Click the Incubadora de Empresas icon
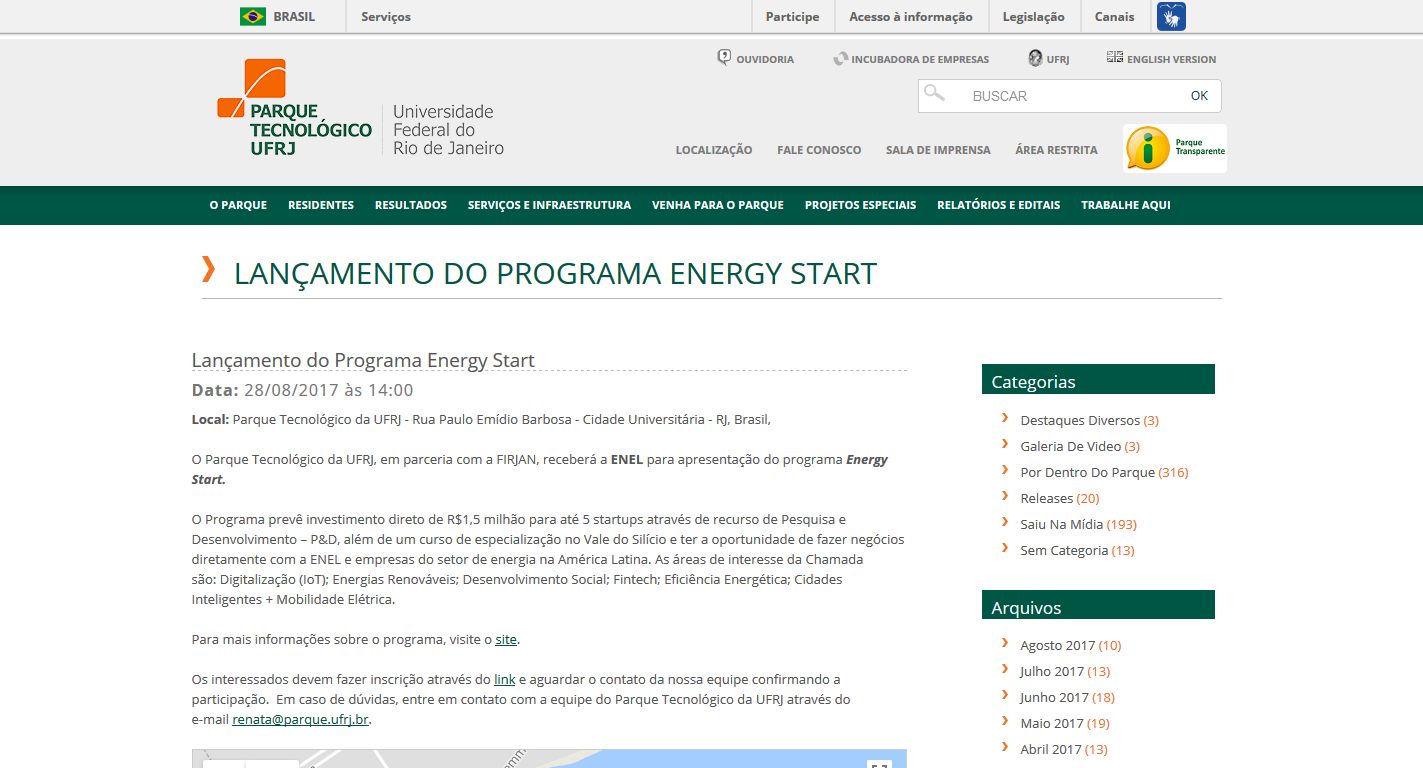1423x768 pixels. [x=841, y=59]
